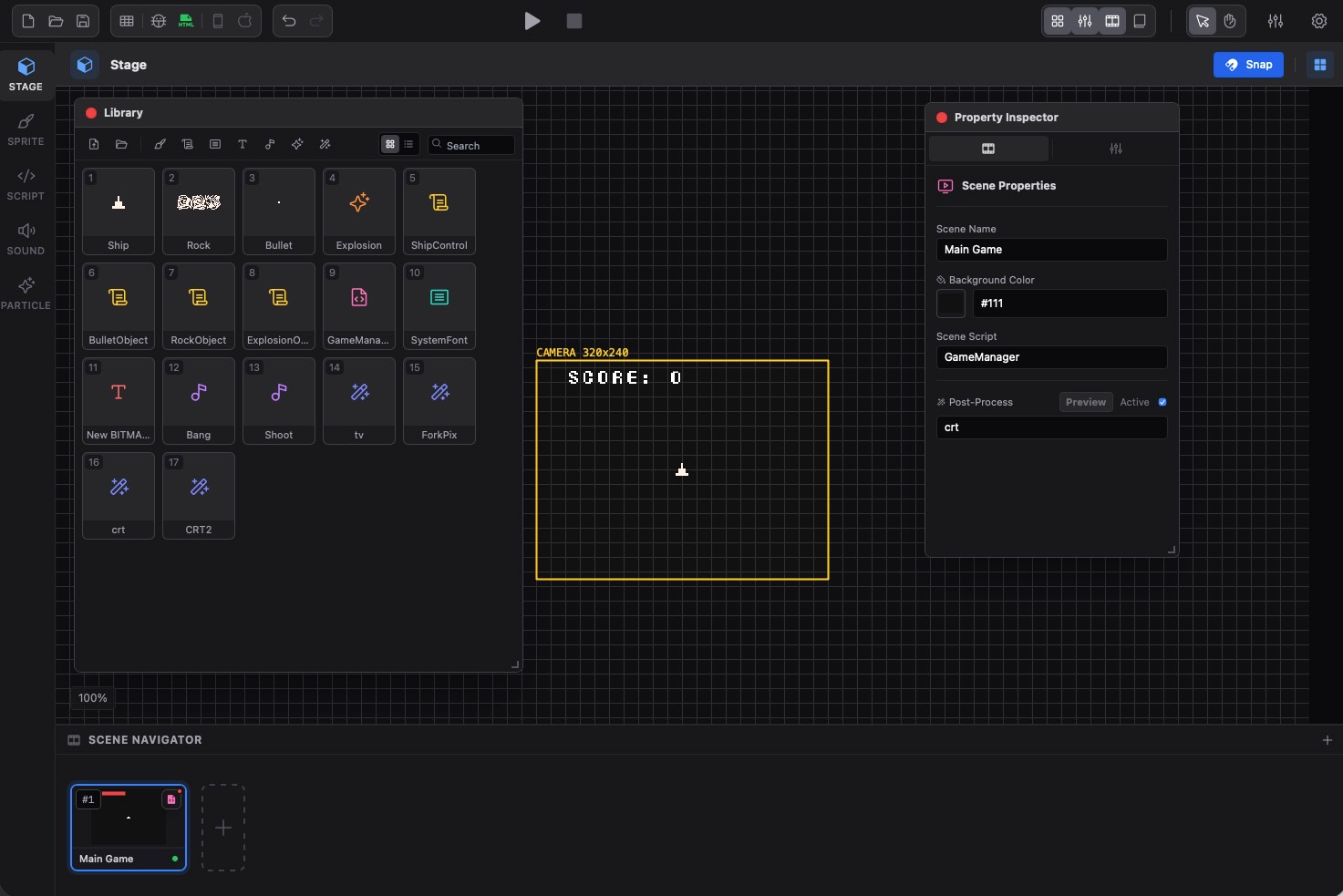Close Property Inspector via red dot

(942, 118)
